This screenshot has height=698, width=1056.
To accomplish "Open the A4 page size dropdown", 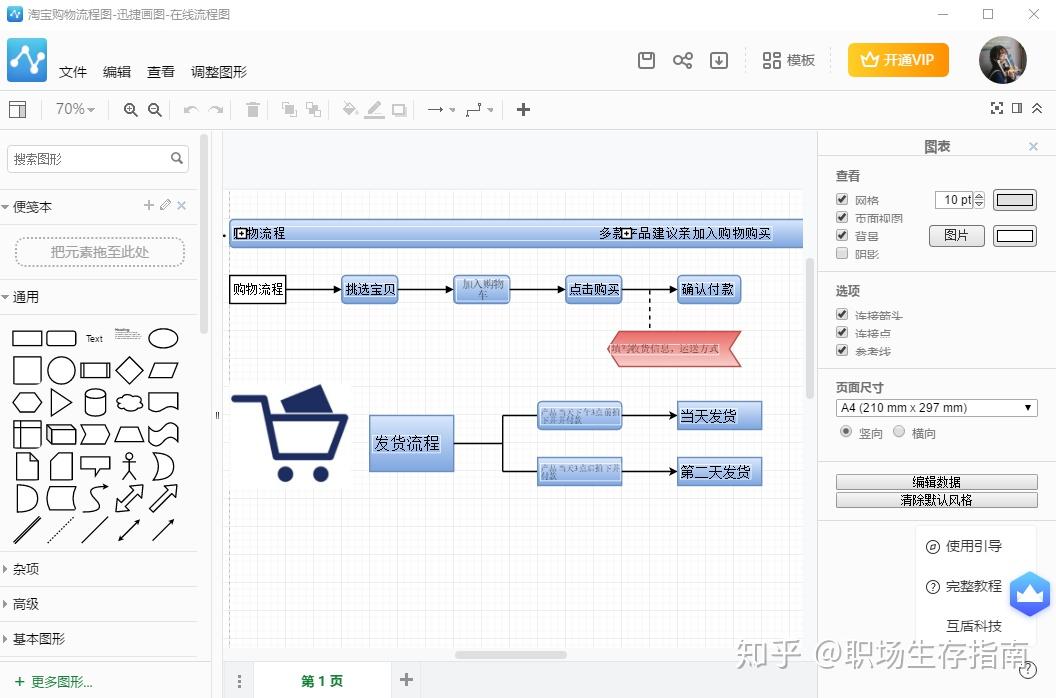I will click(936, 408).
